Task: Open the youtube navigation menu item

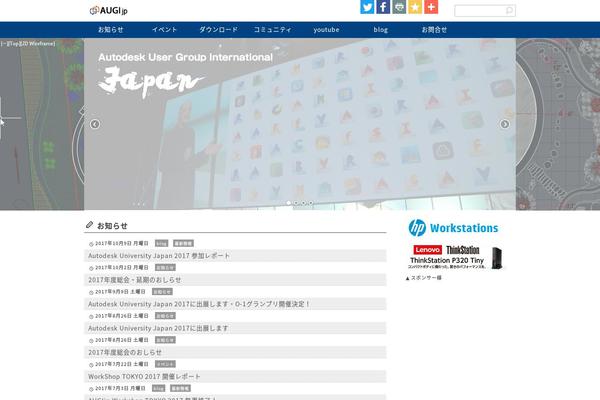Action: click(326, 29)
